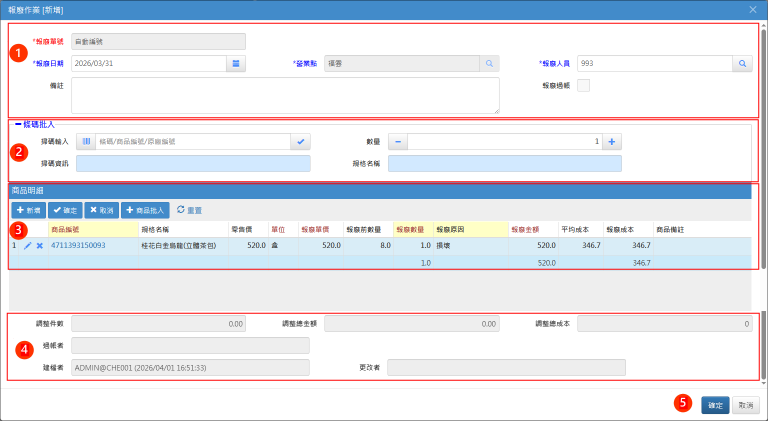The height and width of the screenshot is (421, 768).
Task: Confirm barcode entry with the checkmark icon
Action: tap(301, 142)
